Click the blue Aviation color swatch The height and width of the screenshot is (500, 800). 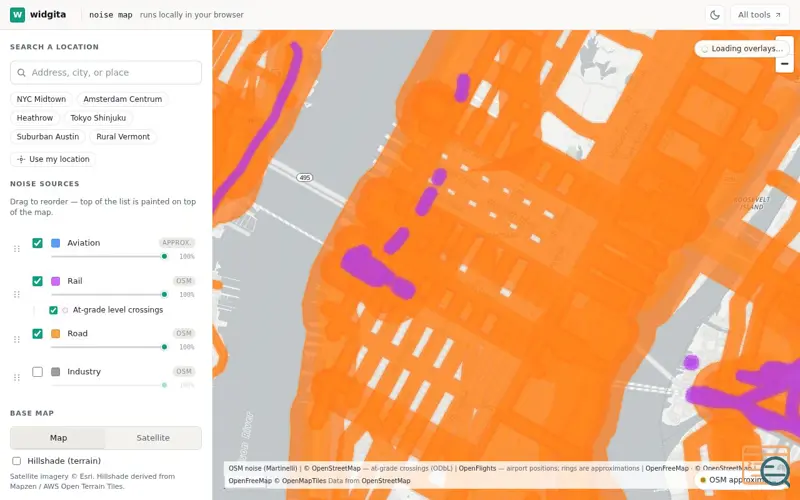[x=56, y=243]
